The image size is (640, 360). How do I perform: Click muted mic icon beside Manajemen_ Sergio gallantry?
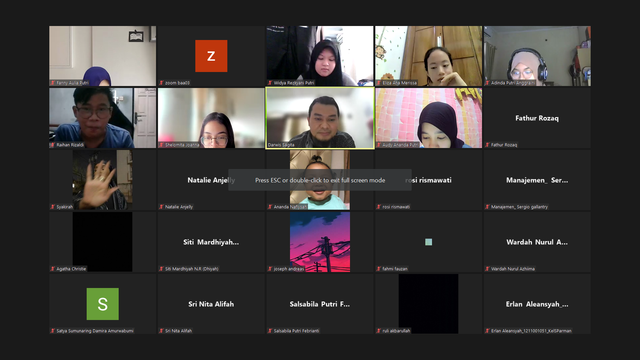click(x=487, y=207)
